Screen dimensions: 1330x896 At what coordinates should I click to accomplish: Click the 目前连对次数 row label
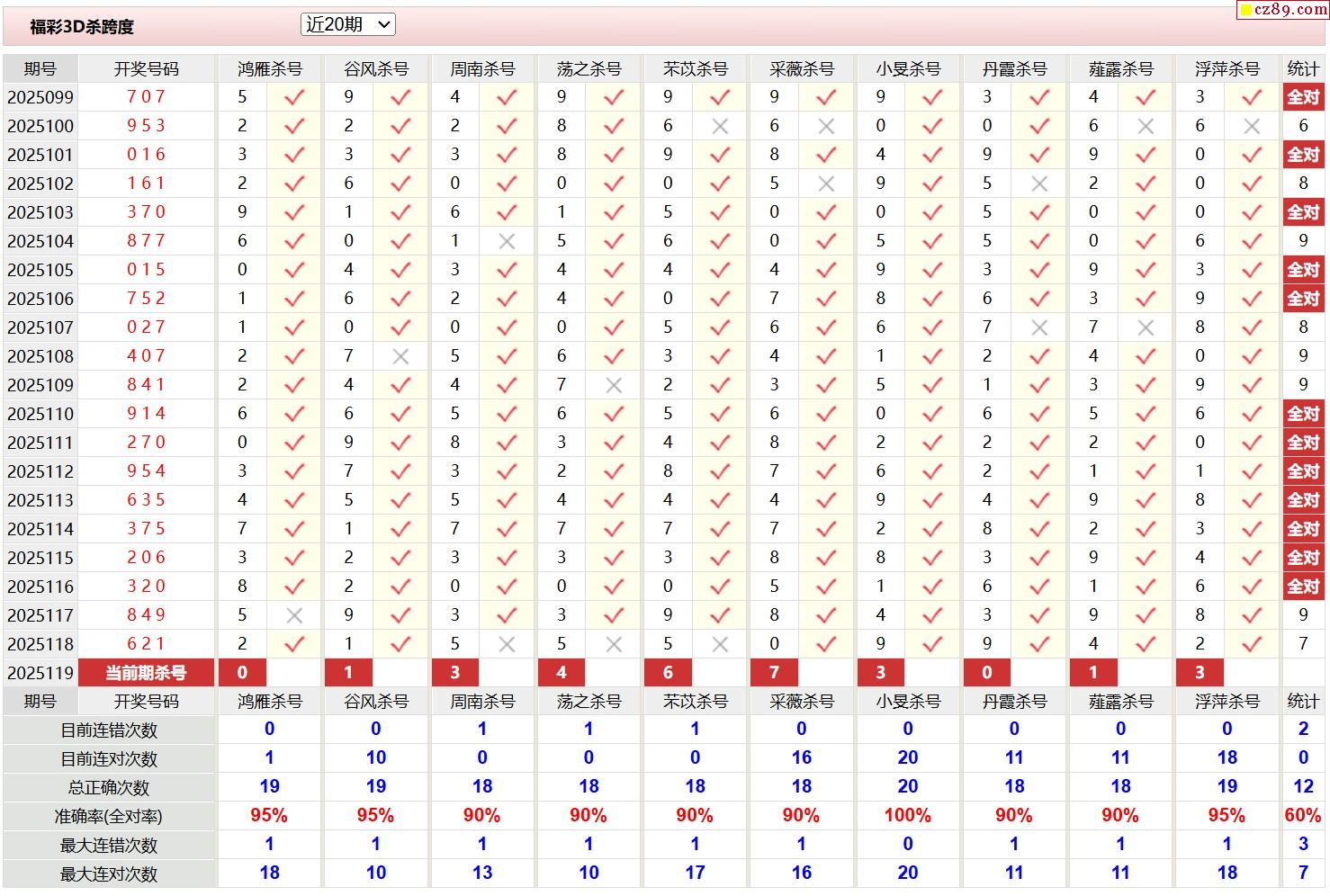109,759
